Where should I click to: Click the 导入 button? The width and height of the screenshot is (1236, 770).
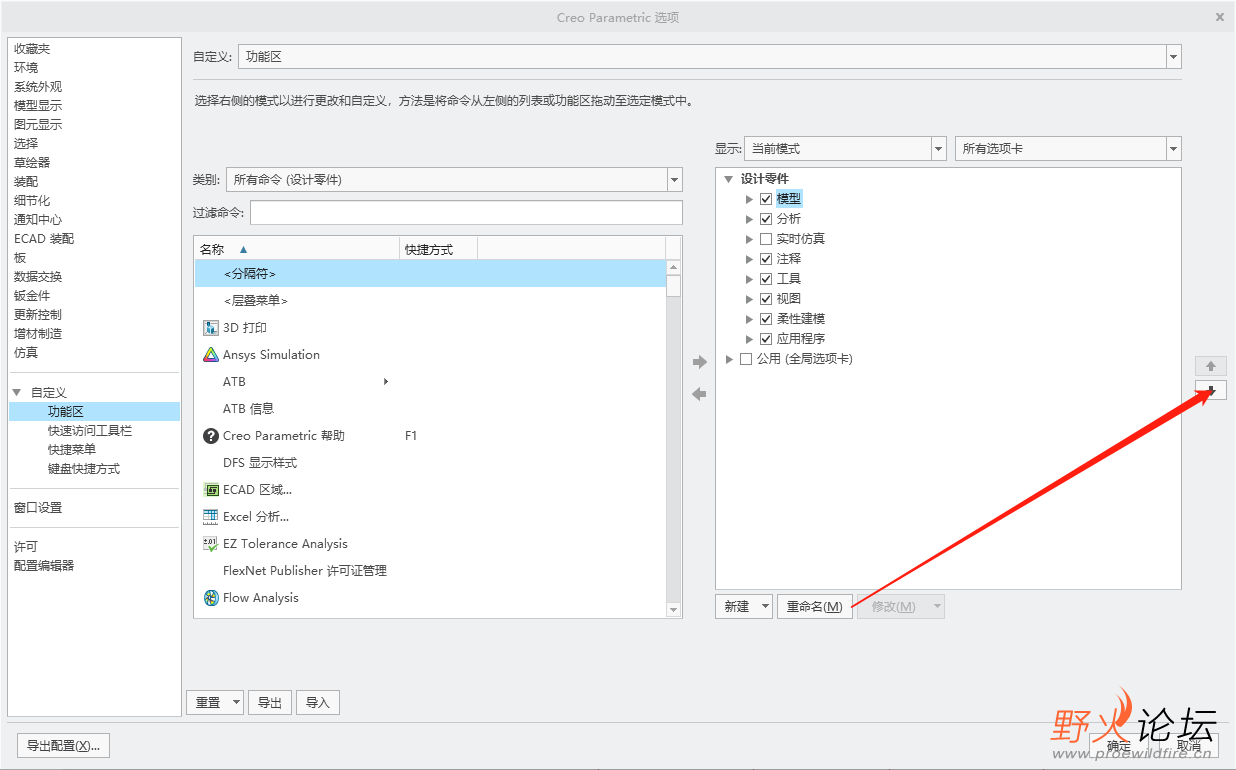[318, 702]
